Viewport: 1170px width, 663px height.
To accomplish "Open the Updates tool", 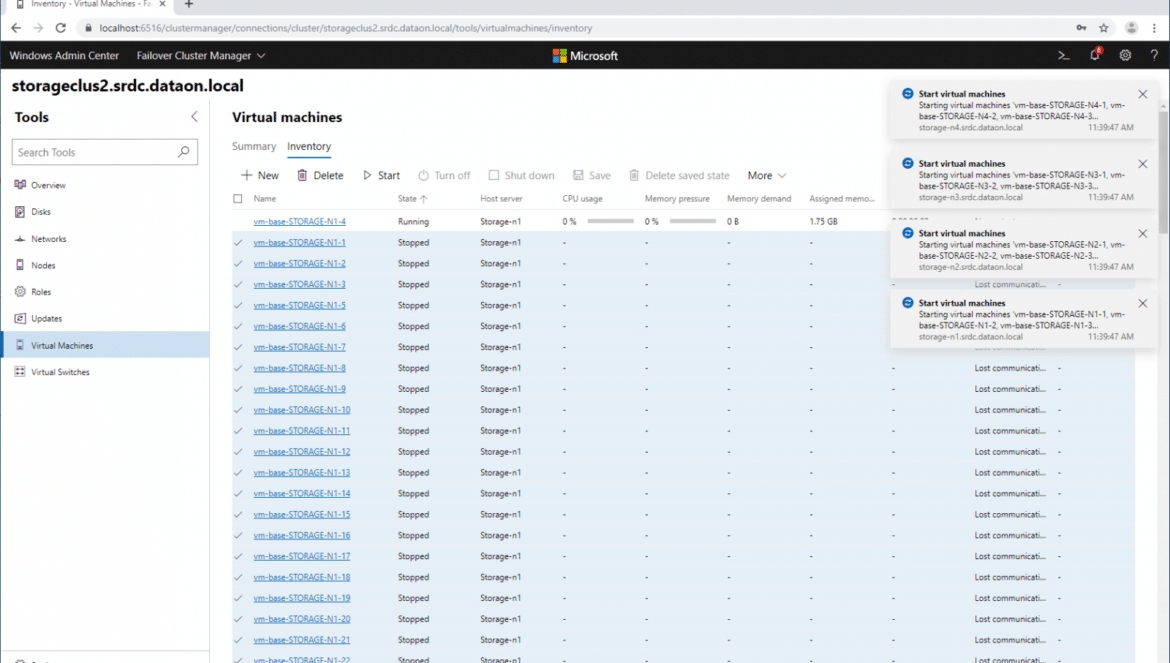I will click(46, 318).
